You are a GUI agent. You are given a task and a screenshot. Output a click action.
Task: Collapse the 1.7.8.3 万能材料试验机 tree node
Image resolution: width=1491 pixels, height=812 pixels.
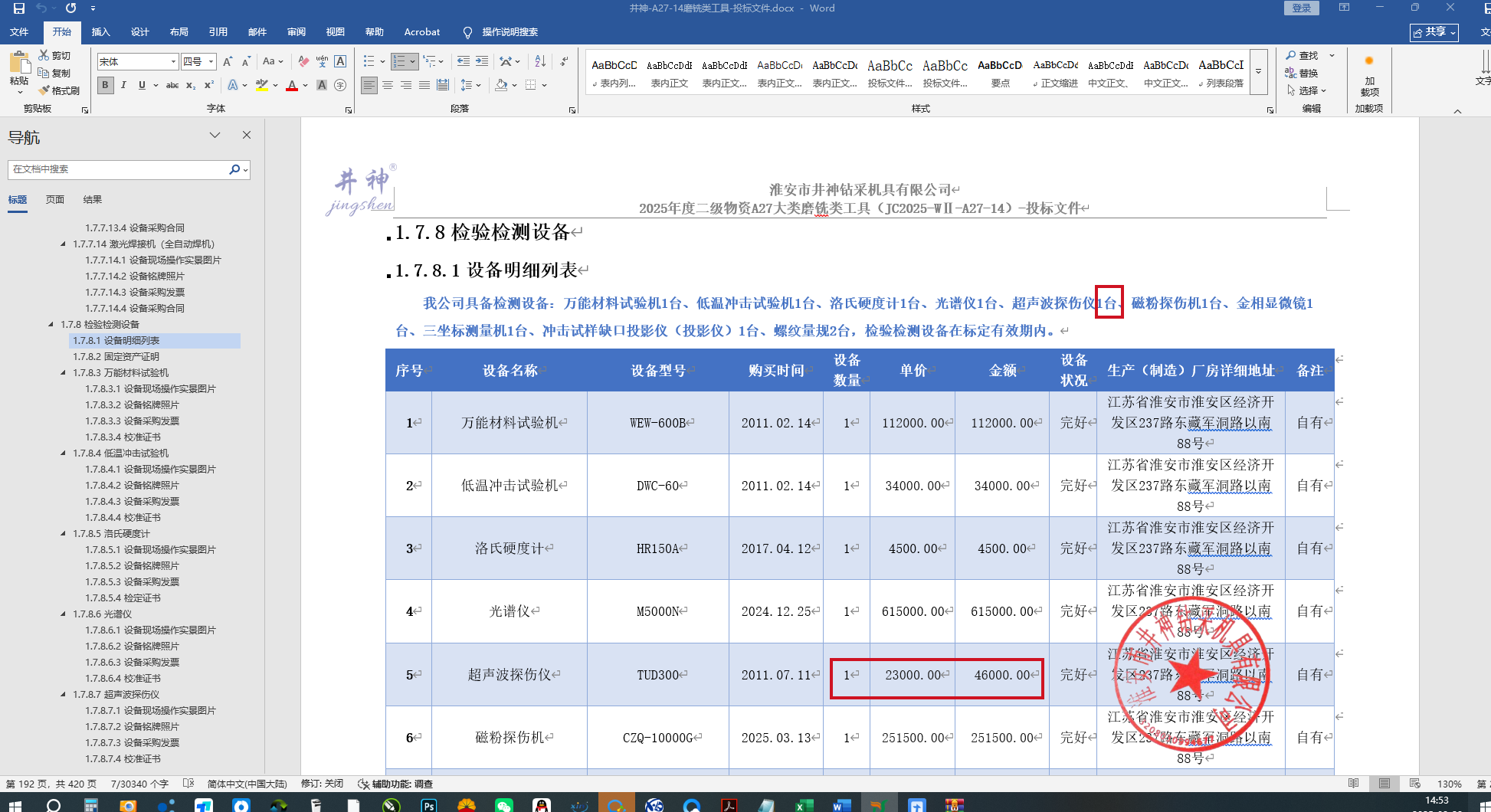point(64,373)
